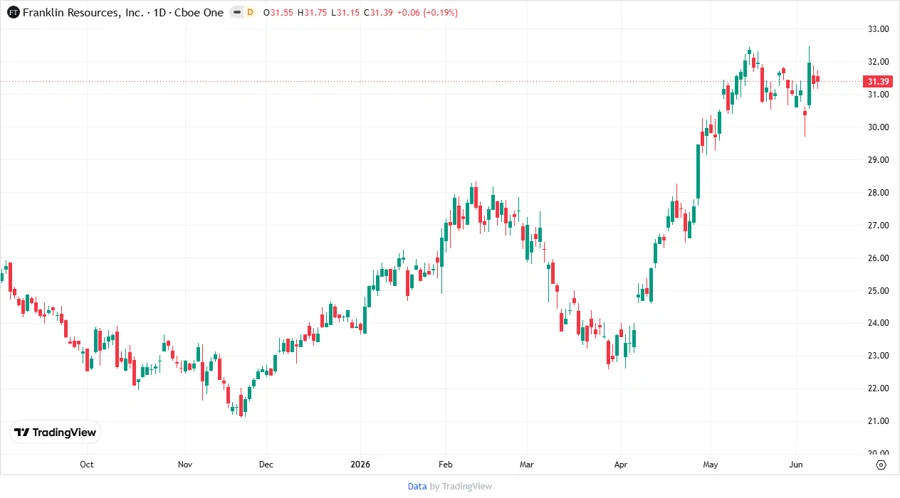The width and height of the screenshot is (900, 498).
Task: Open chart settings gear icon
Action: pos(881,465)
